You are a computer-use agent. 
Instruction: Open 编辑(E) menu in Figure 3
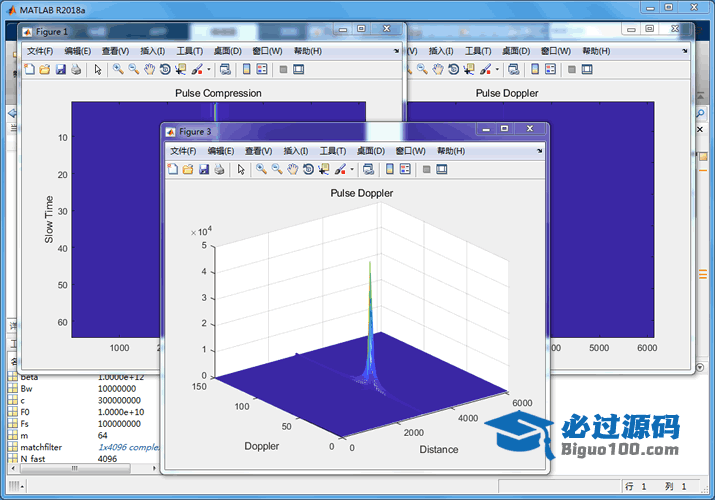tap(221, 151)
